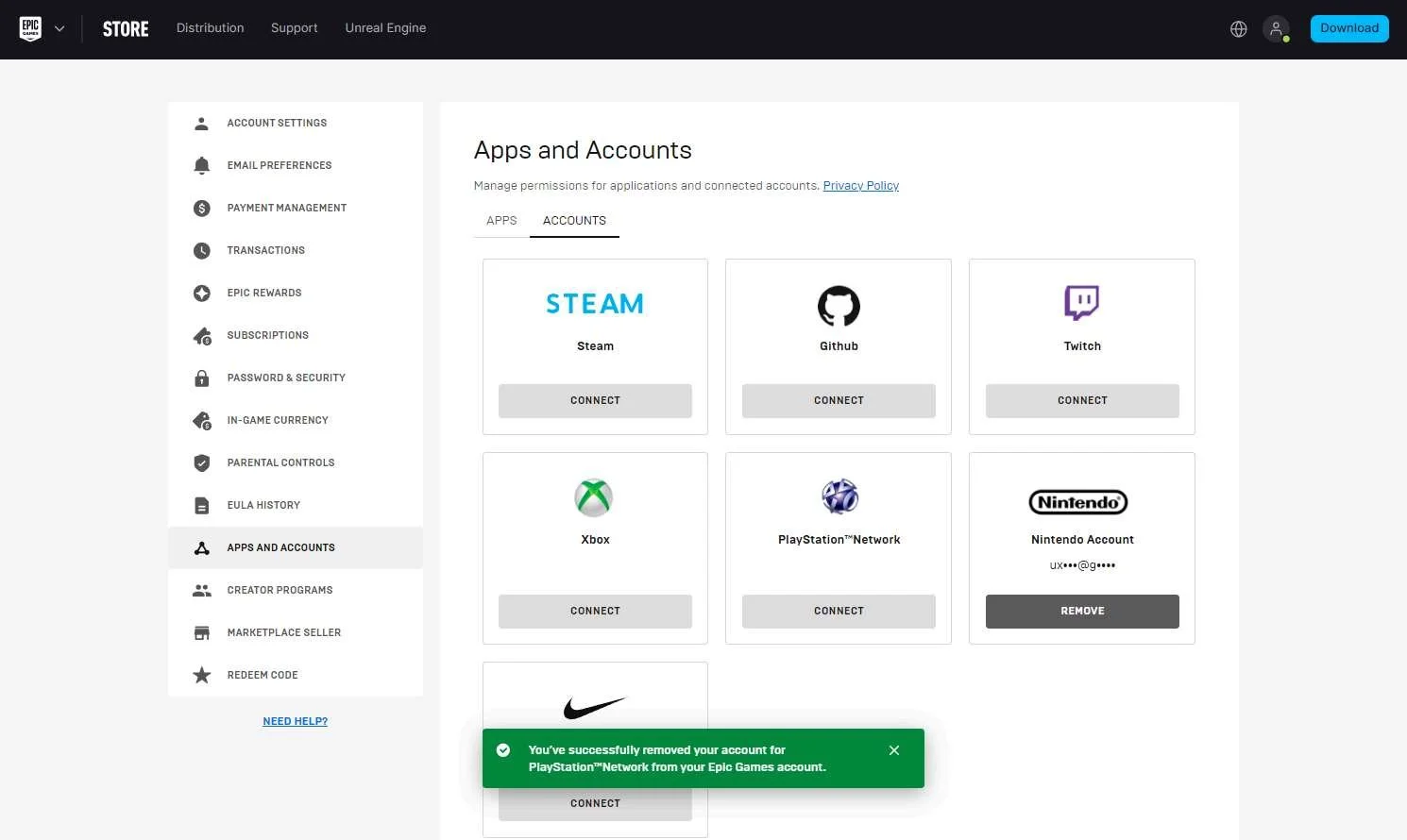This screenshot has height=840, width=1407.
Task: Click the Apps and Accounts heading
Action: click(x=583, y=150)
